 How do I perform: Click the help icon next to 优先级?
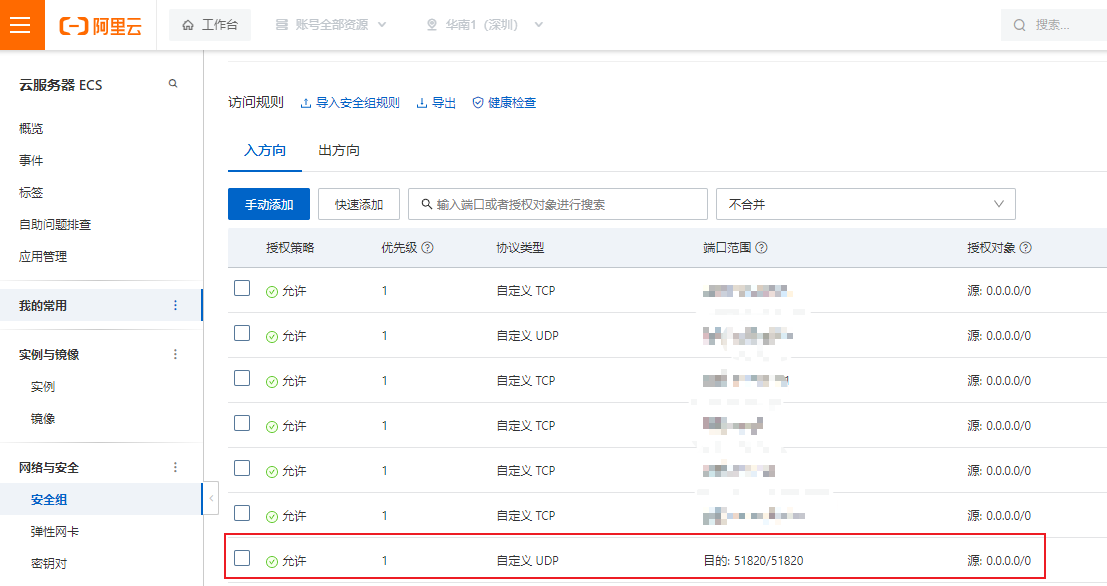428,248
